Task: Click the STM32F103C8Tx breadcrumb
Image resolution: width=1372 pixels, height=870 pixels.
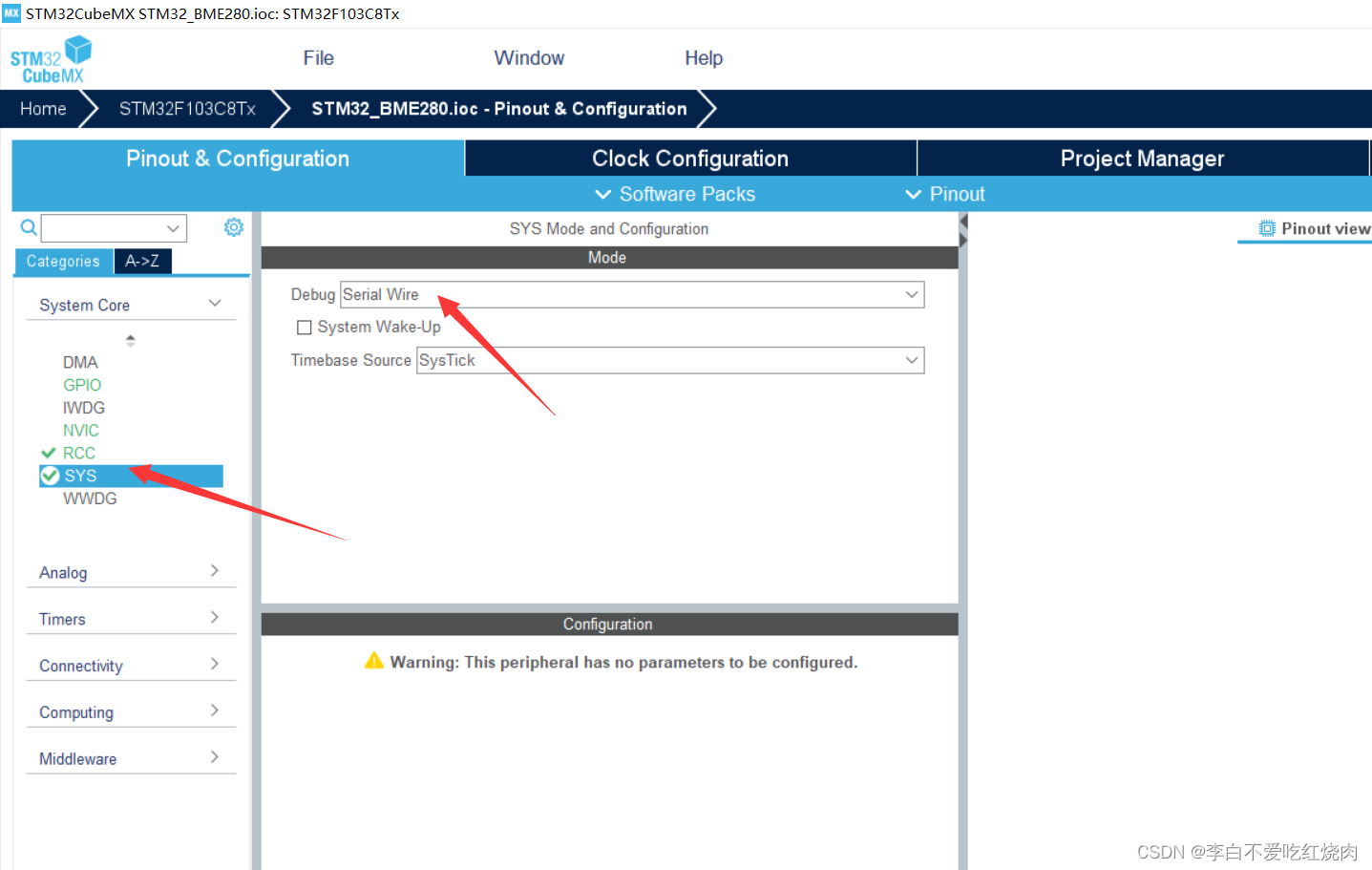Action: tap(187, 109)
